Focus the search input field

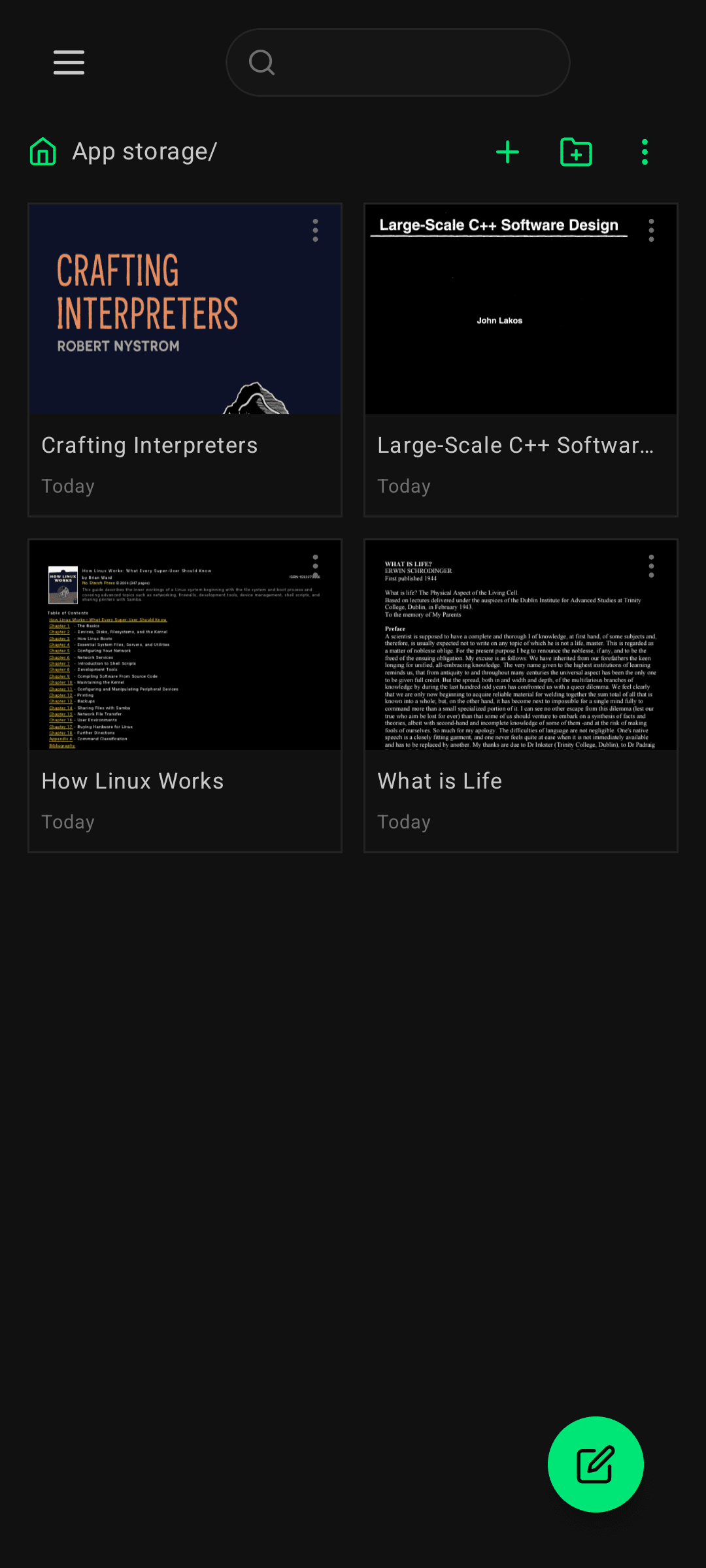point(397,63)
